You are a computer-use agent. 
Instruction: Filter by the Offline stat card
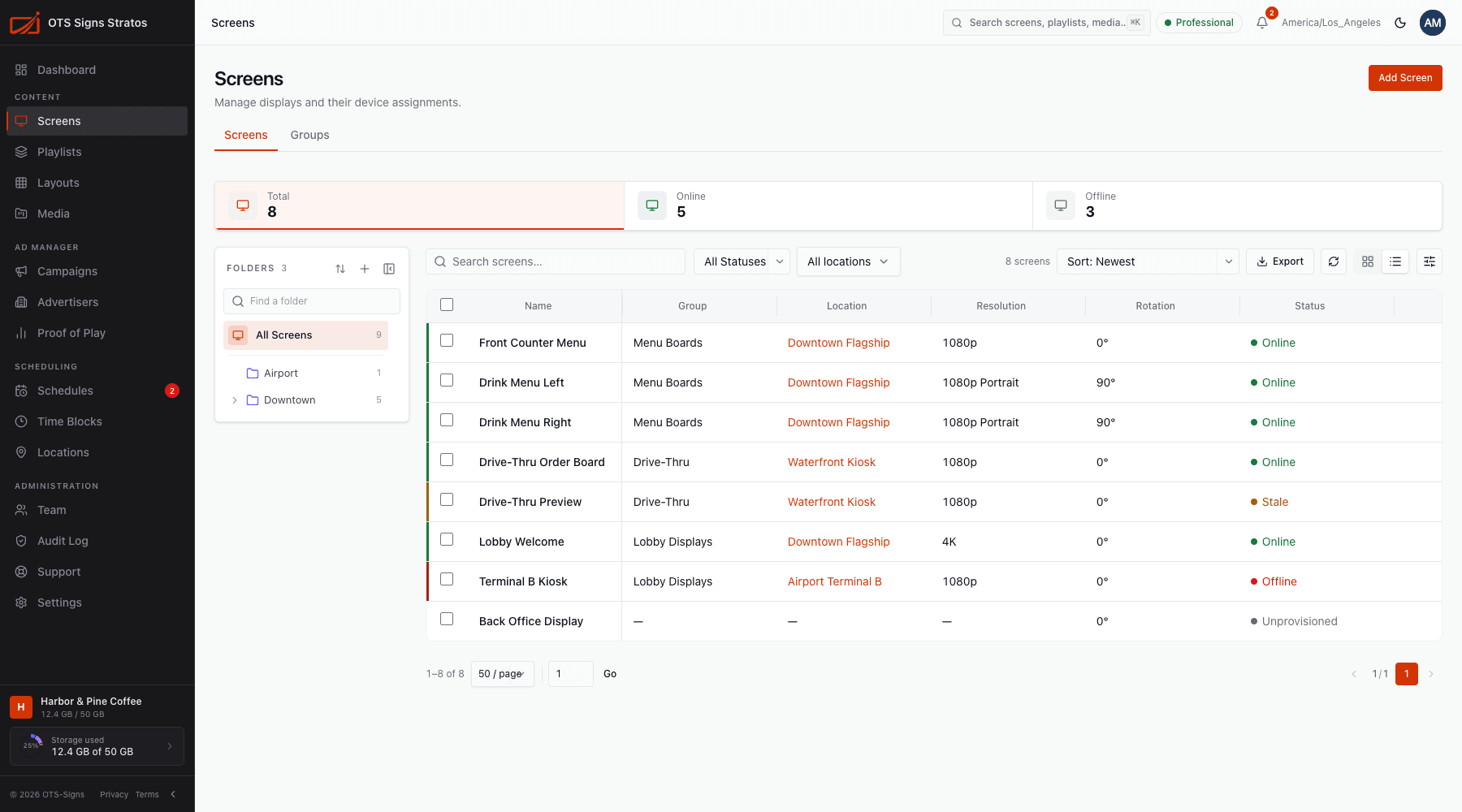point(1238,205)
